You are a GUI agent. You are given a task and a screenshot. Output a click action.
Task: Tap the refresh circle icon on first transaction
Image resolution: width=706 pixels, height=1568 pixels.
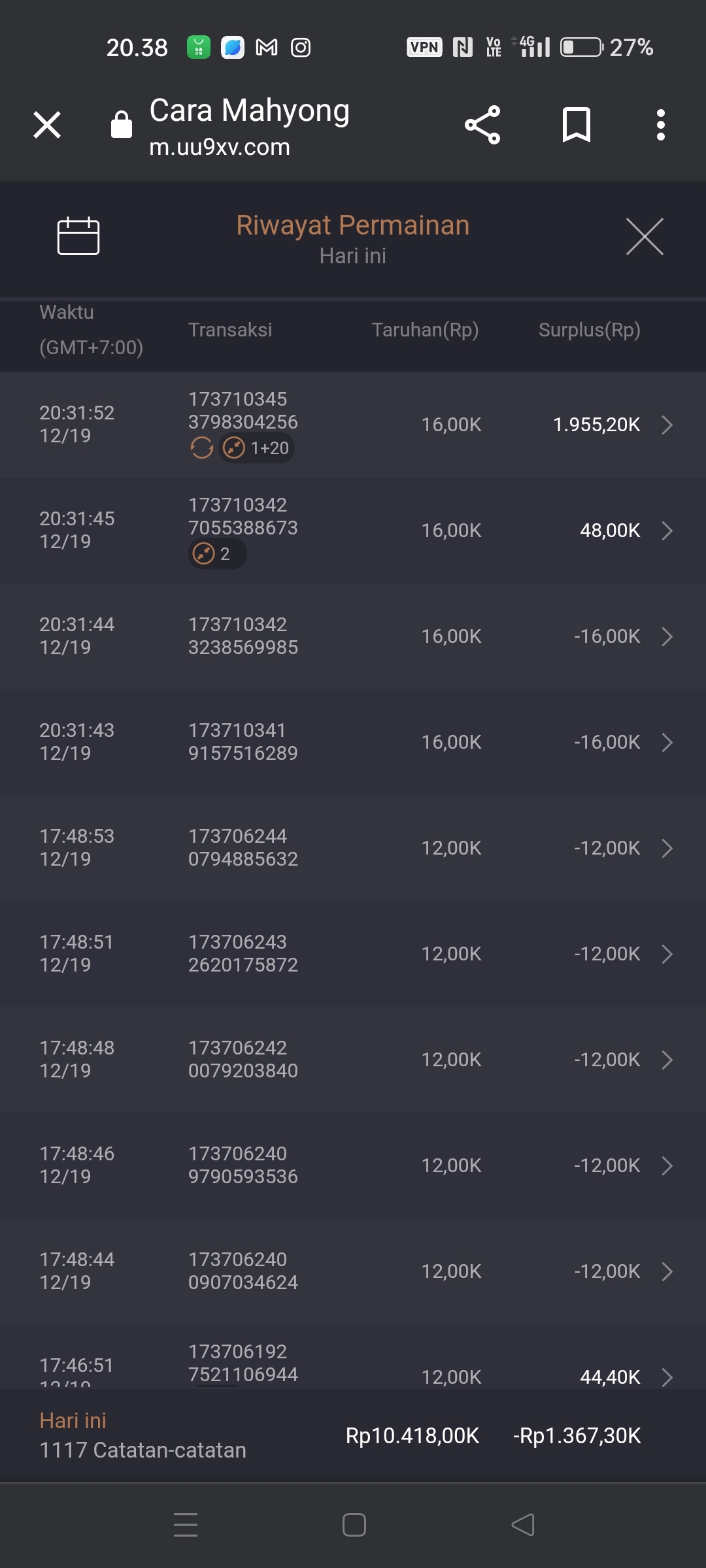201,448
